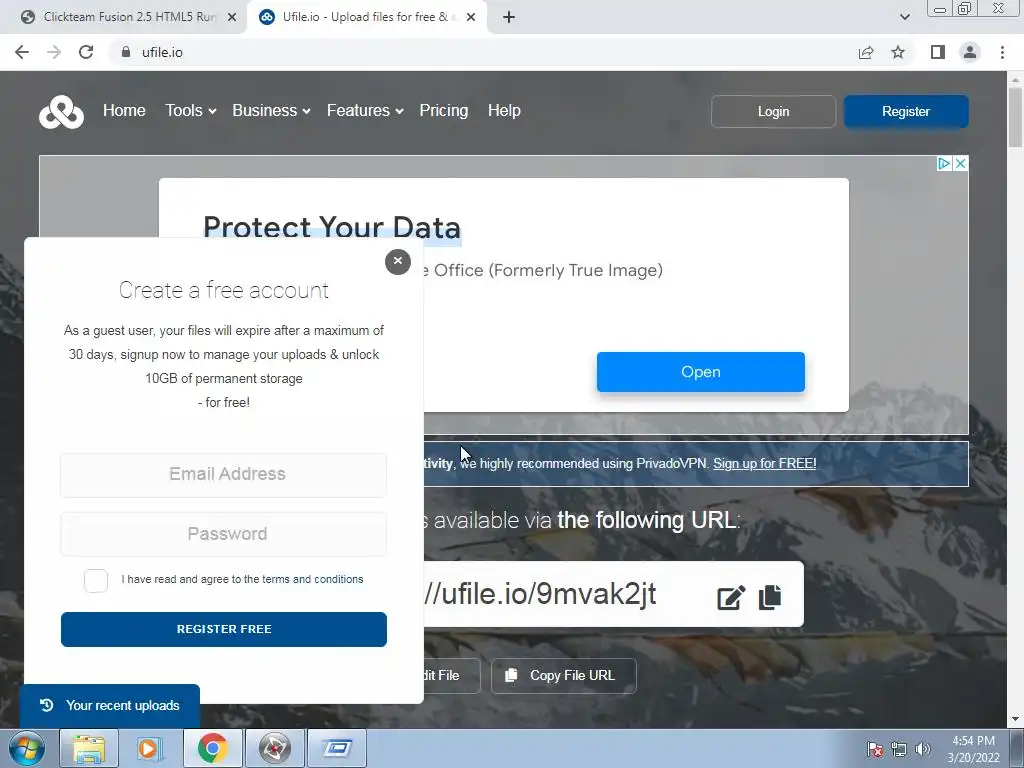Click the share page icon in address bar
The image size is (1024, 768).
coord(866,52)
